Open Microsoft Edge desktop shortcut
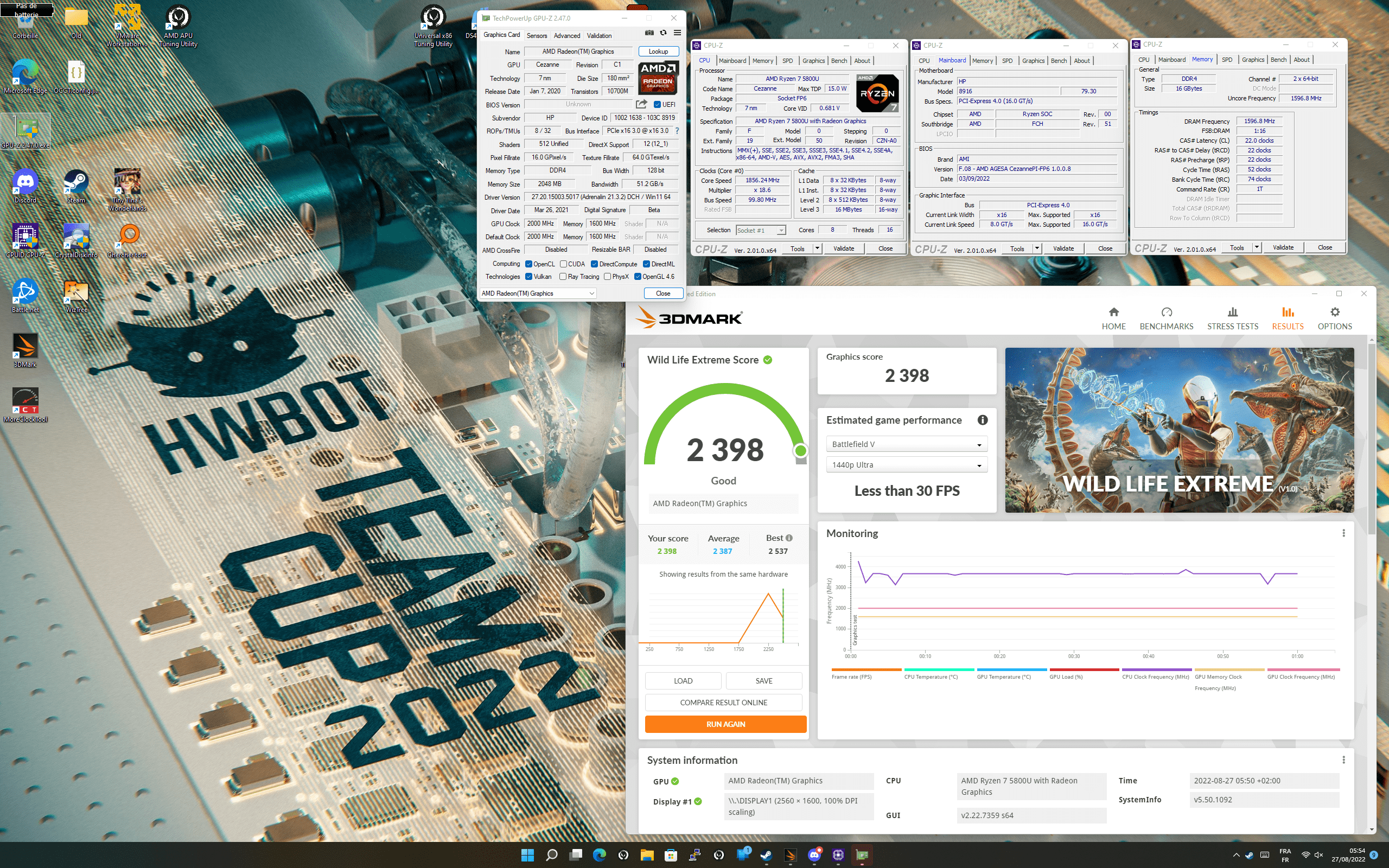1389x868 pixels. (x=26, y=76)
